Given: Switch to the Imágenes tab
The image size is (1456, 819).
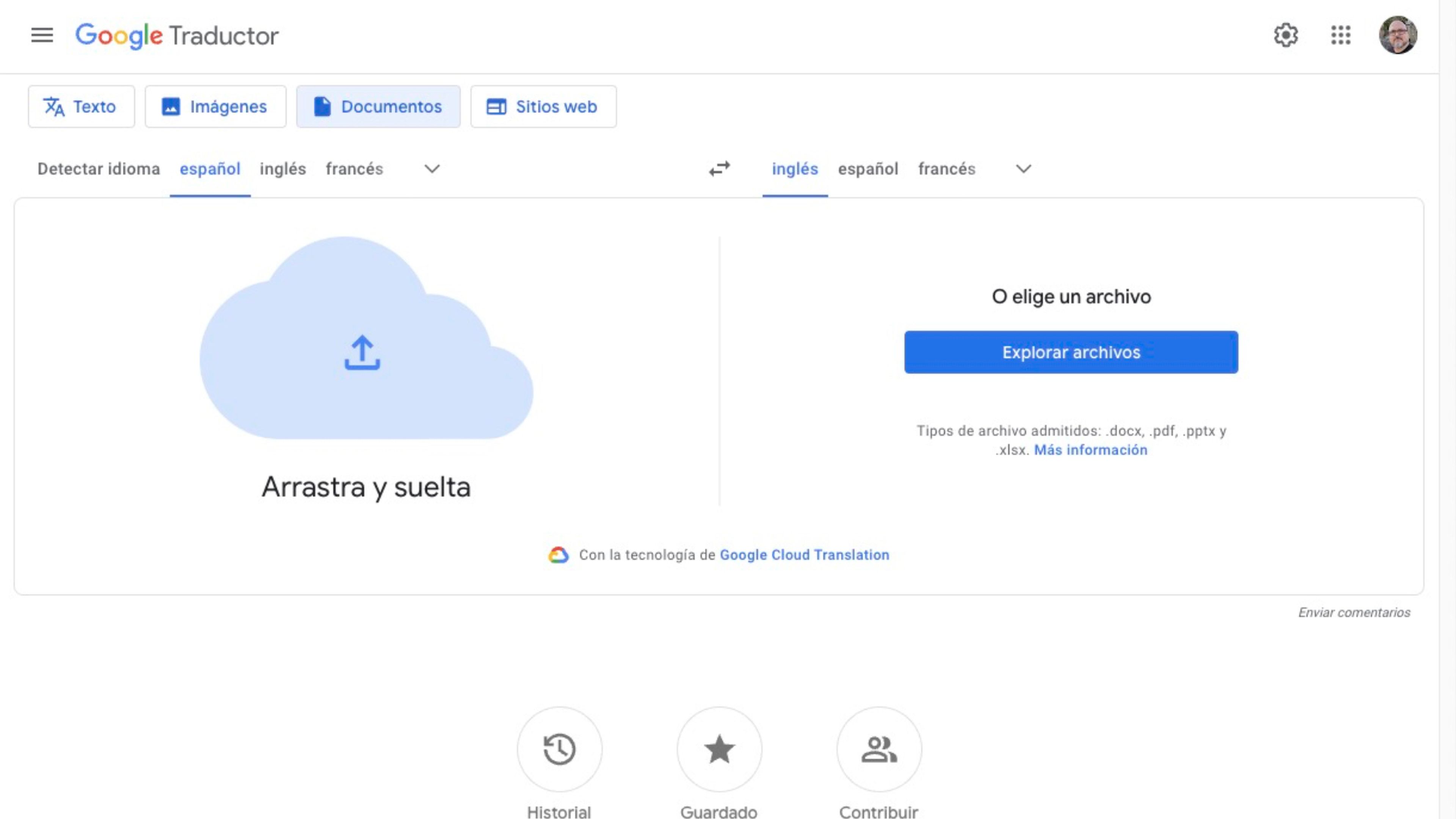Looking at the screenshot, I should pos(215,106).
